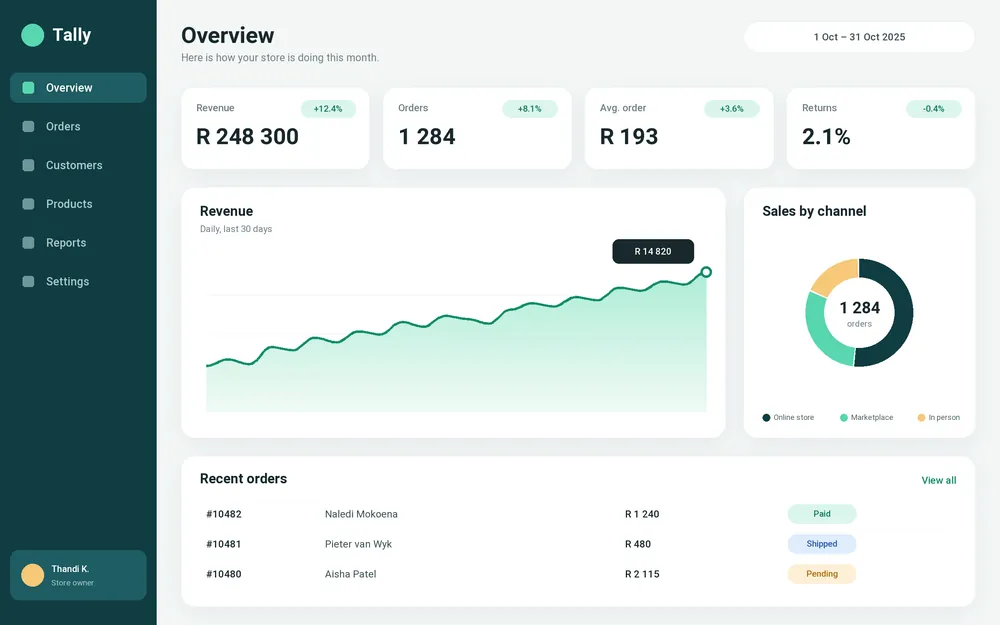
Task: Click the -0.4% returns badge
Action: (x=934, y=108)
